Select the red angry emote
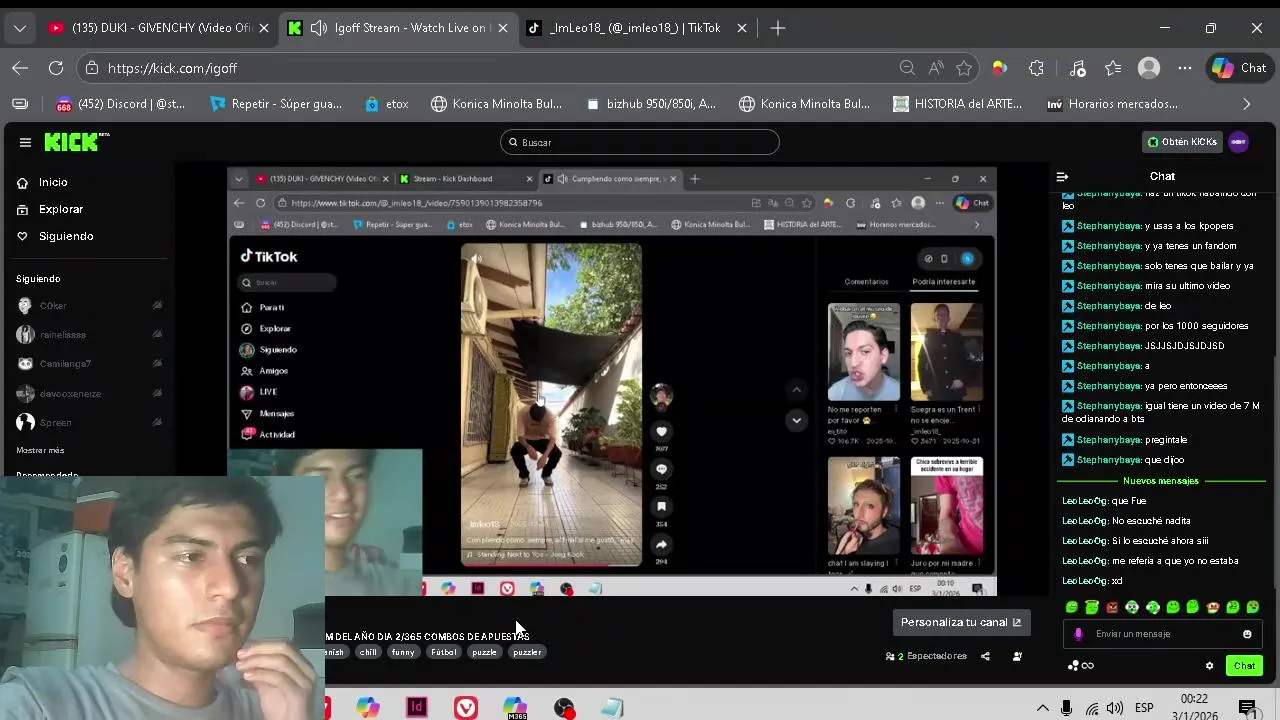The height and width of the screenshot is (720, 1280). (1112, 607)
